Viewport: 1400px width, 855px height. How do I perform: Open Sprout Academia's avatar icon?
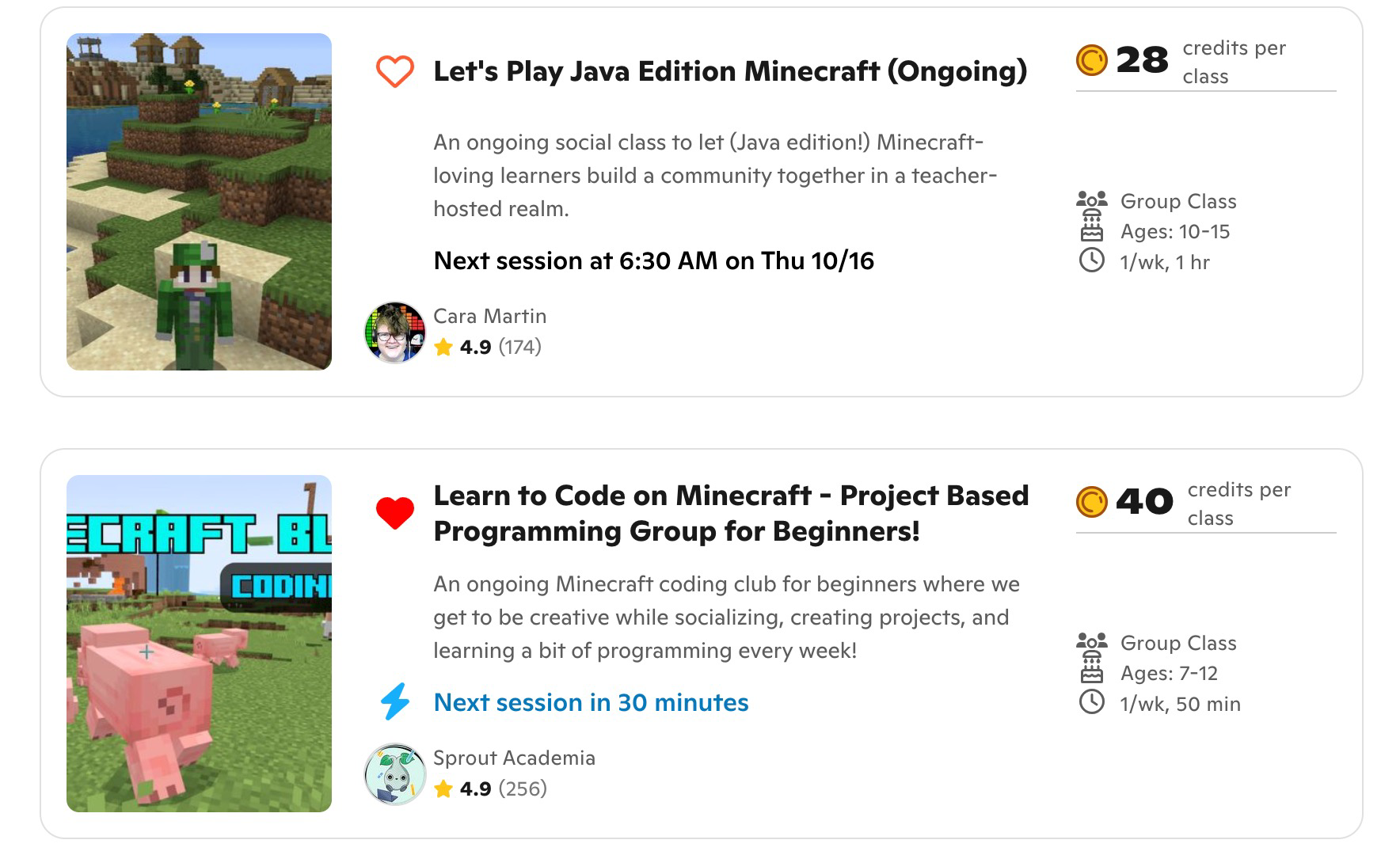coord(394,773)
